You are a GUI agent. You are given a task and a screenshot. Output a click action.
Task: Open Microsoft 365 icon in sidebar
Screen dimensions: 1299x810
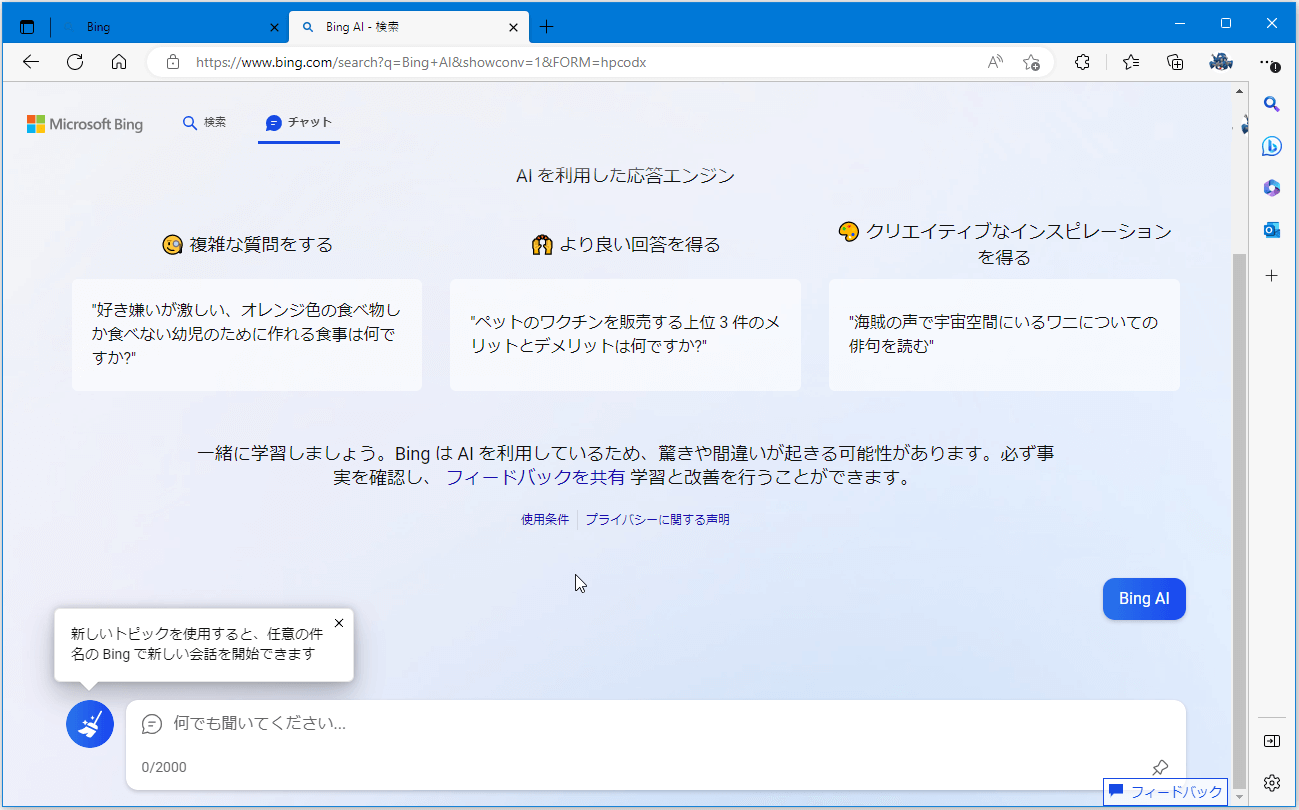click(1271, 188)
